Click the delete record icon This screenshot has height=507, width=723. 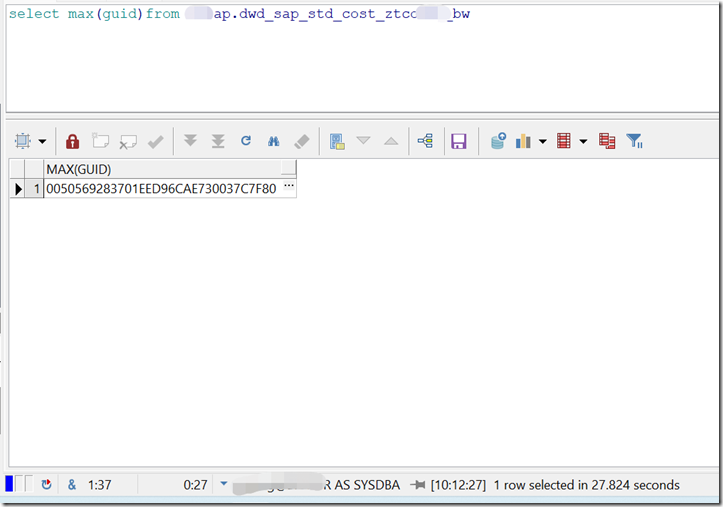[128, 141]
